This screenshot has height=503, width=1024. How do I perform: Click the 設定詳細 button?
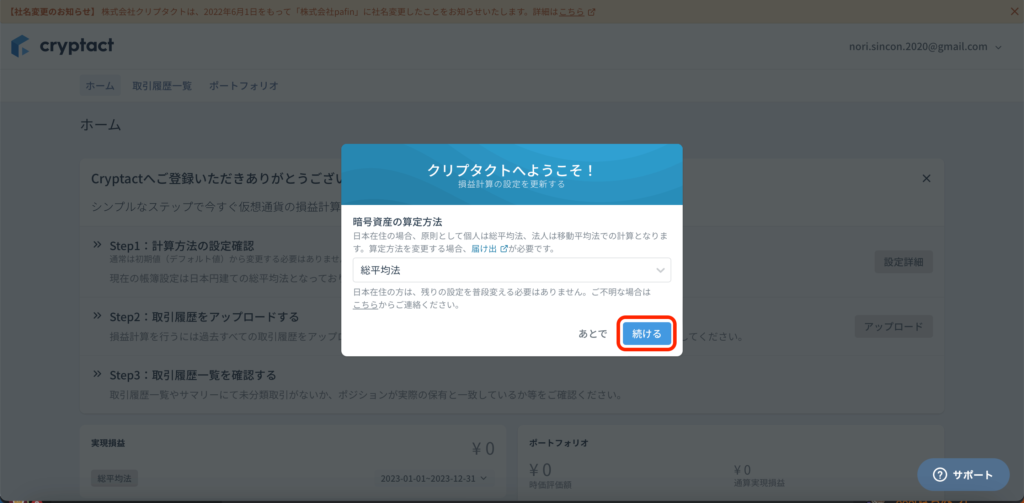coord(903,261)
